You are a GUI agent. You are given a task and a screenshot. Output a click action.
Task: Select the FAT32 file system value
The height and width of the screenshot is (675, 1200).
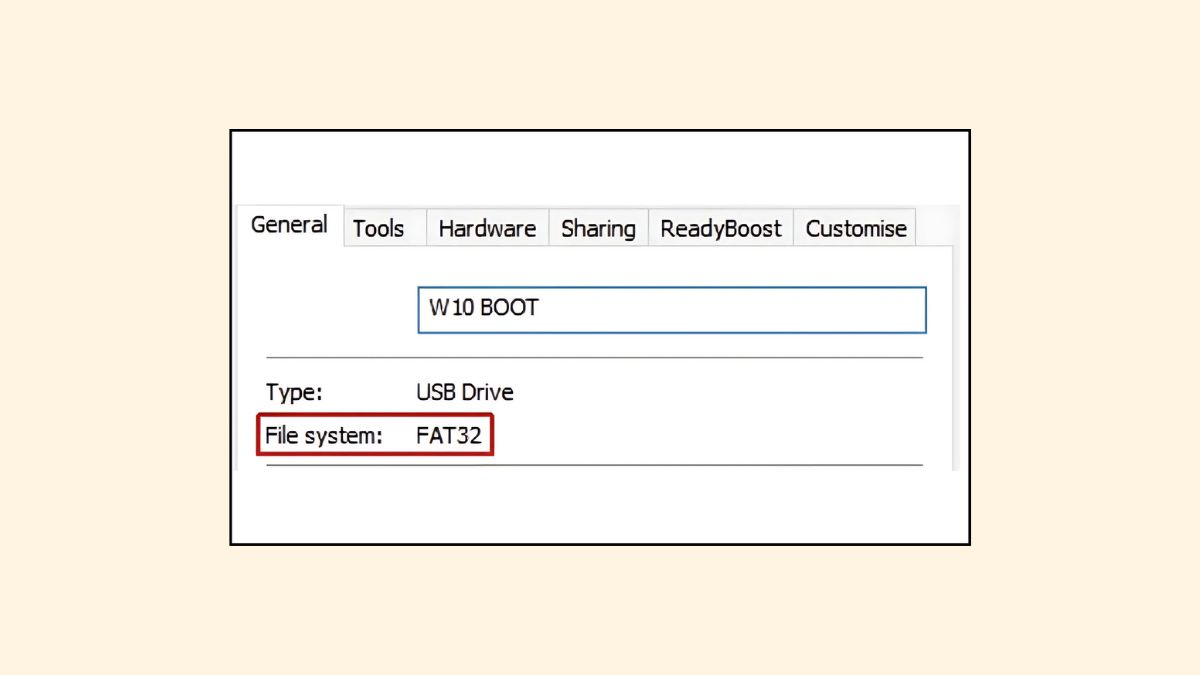tap(449, 436)
